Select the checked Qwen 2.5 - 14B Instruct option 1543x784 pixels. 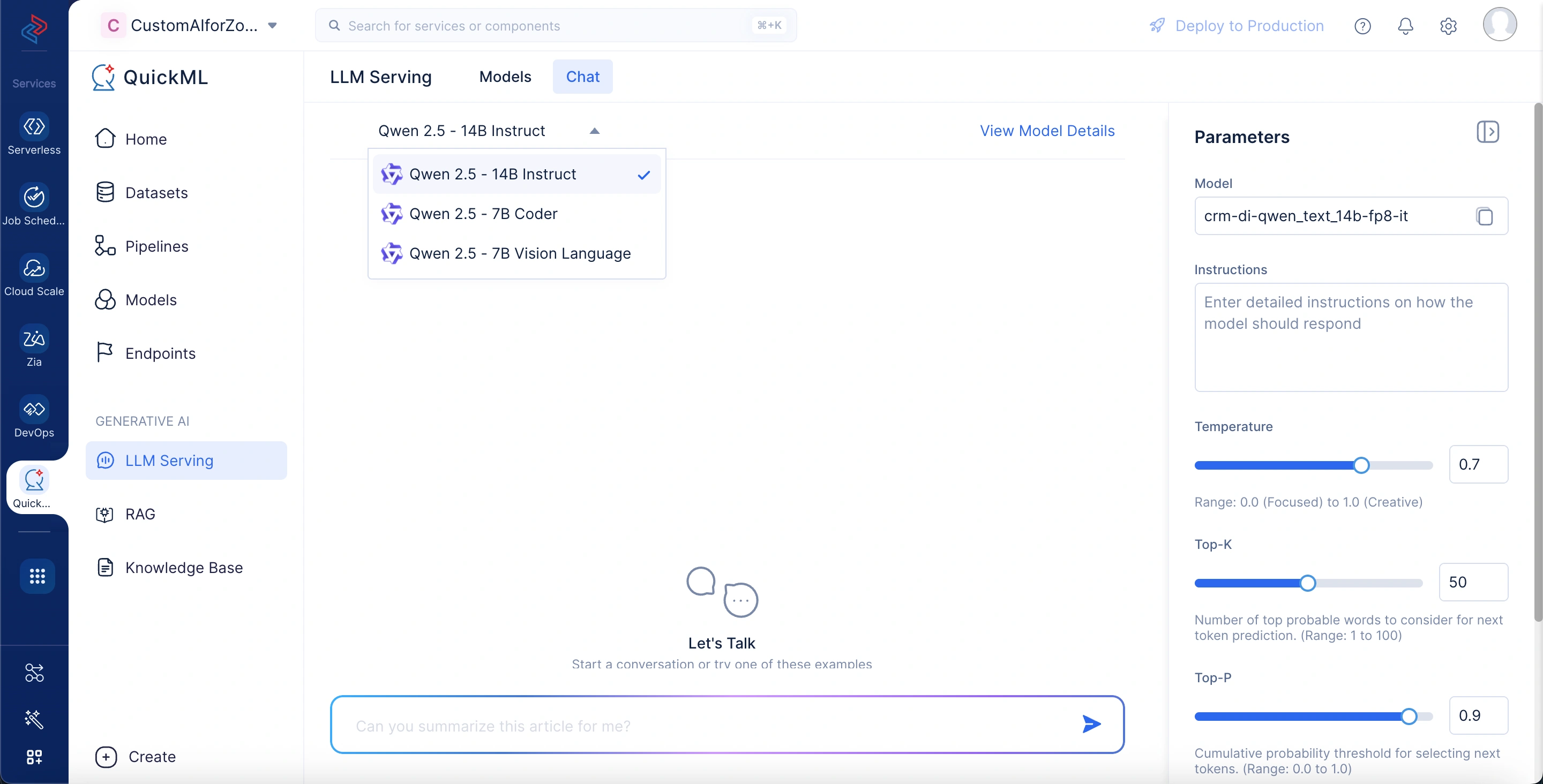pyautogui.click(x=492, y=174)
